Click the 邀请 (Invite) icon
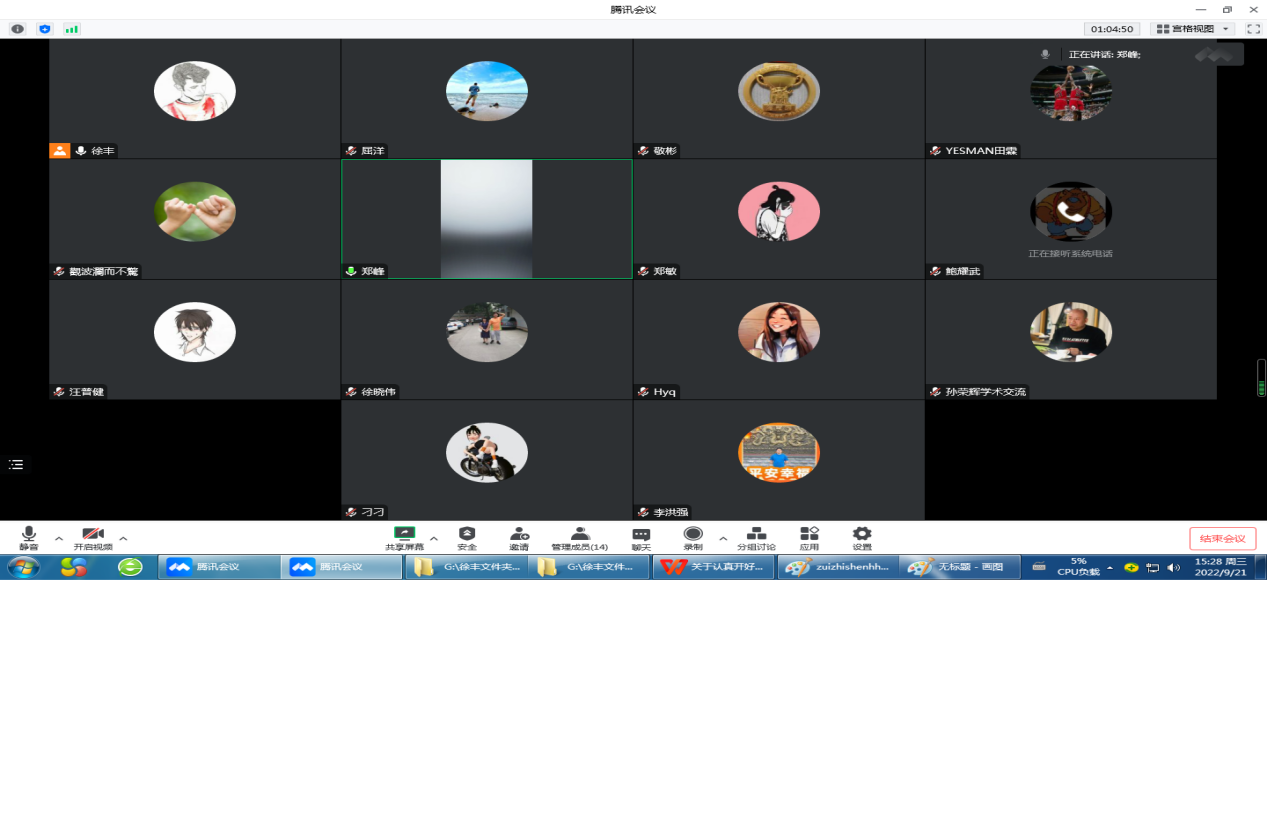 pyautogui.click(x=519, y=538)
